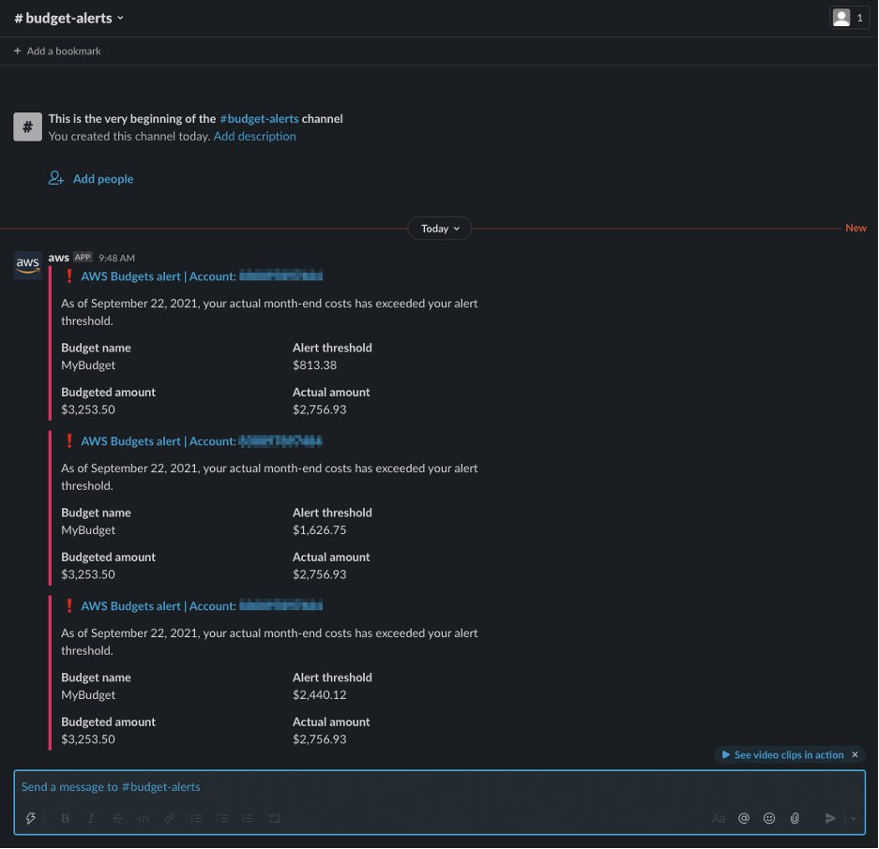Screen dimensions: 879x849
Task: Start an ordered list in composer
Action: coord(196,818)
